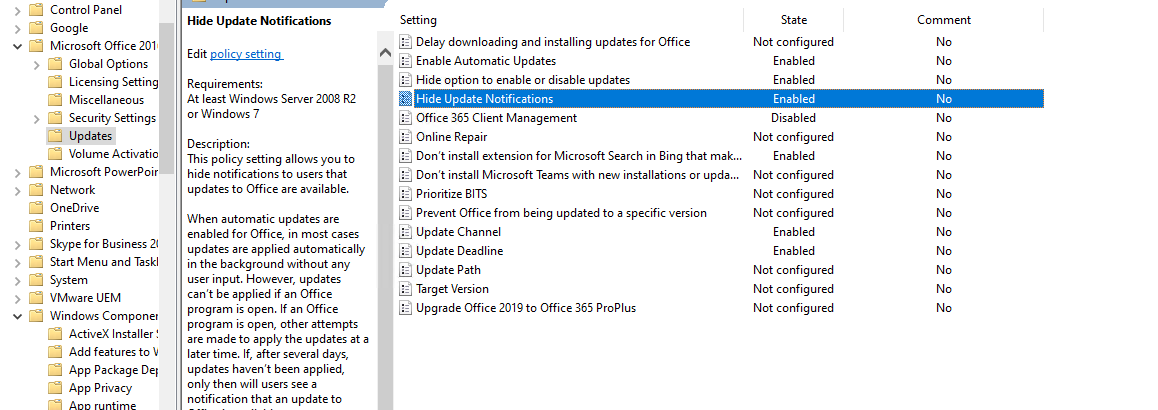Image resolution: width=1158 pixels, height=410 pixels.
Task: Click the policy icon beside Update Channel
Action: click(406, 232)
